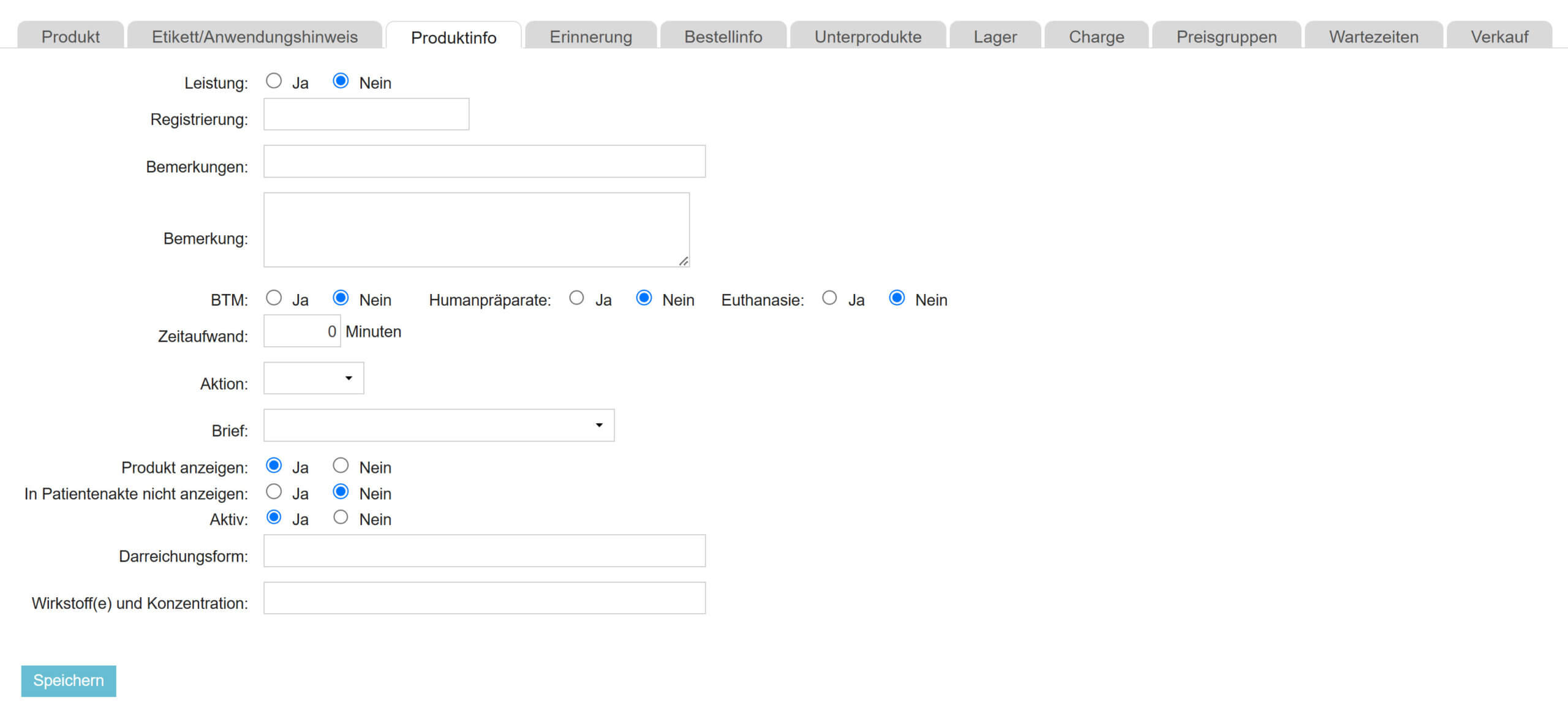Open the Wartezeiten tab
The width and height of the screenshot is (1568, 713).
click(1373, 37)
